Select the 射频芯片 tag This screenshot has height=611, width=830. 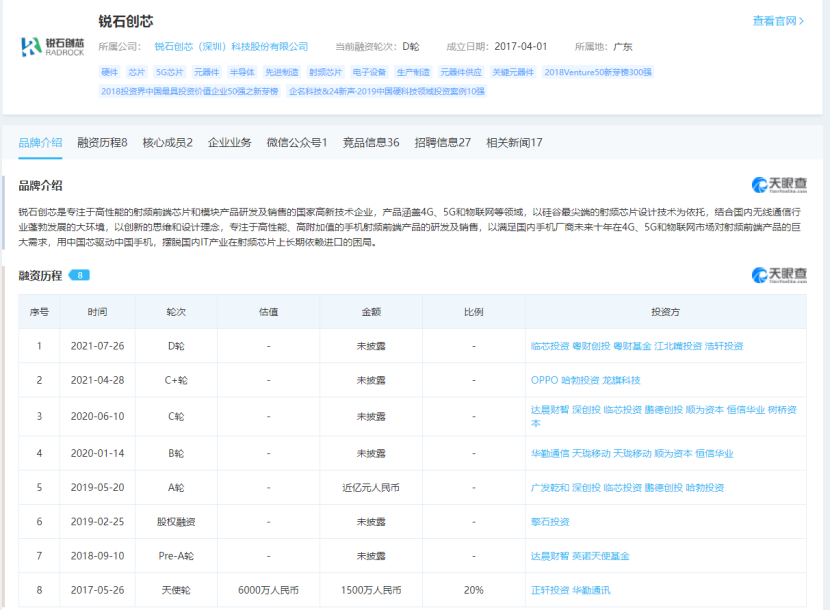[x=326, y=72]
